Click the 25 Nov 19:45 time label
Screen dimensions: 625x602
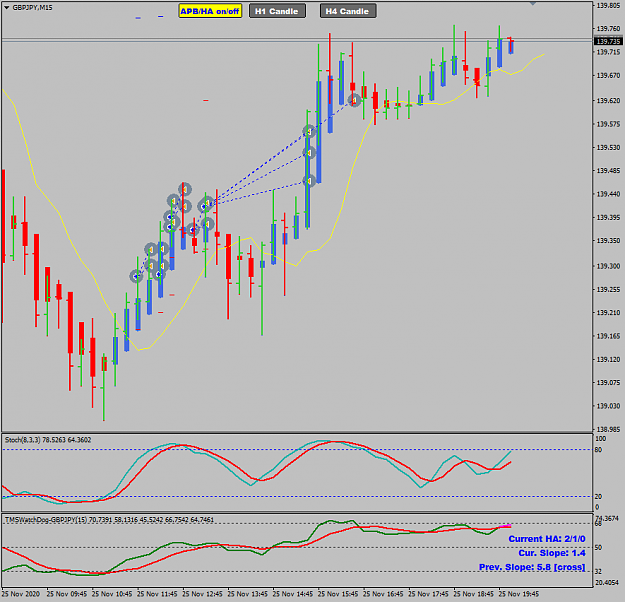(x=519, y=594)
